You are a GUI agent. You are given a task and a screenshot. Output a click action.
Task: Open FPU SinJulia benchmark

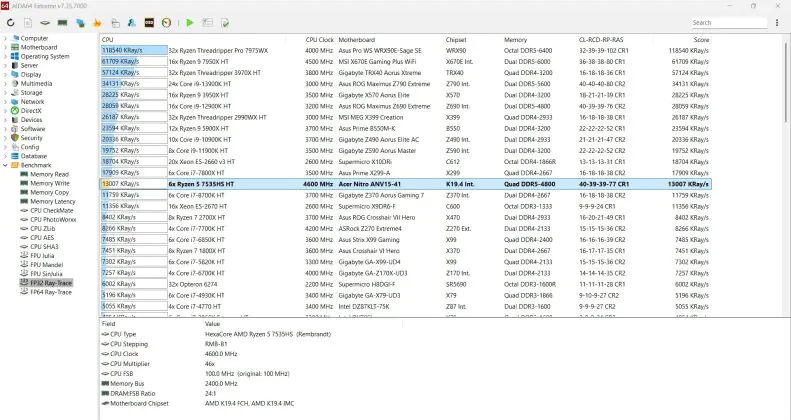[x=46, y=274]
